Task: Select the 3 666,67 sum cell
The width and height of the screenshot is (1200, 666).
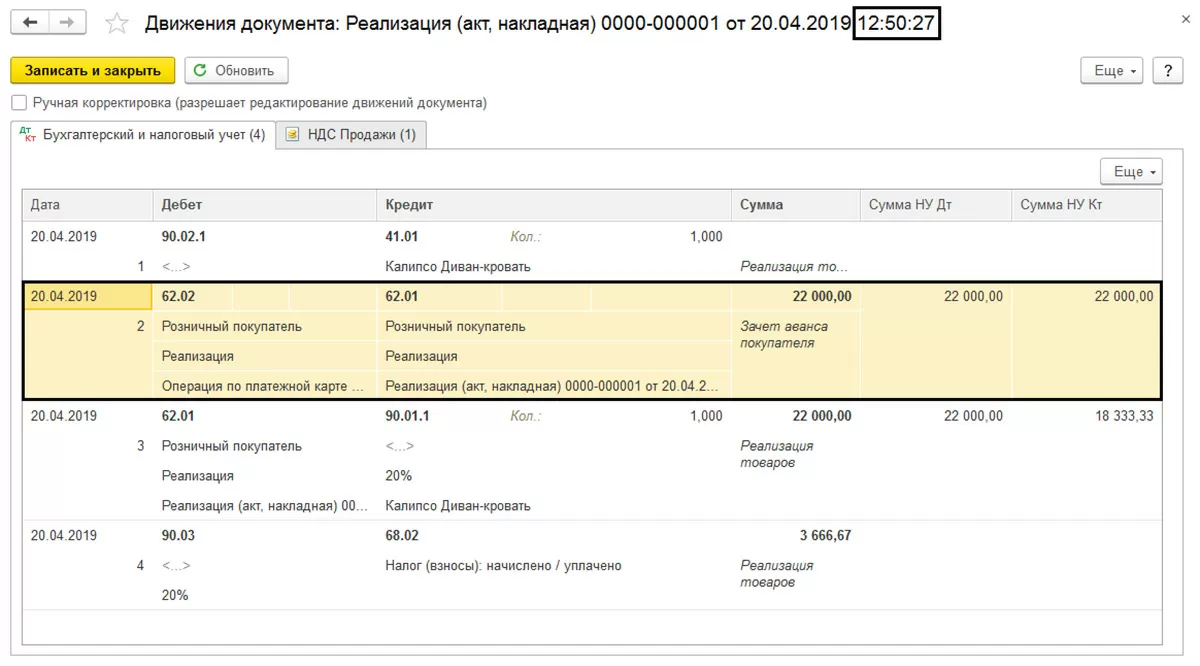Action: [825, 536]
